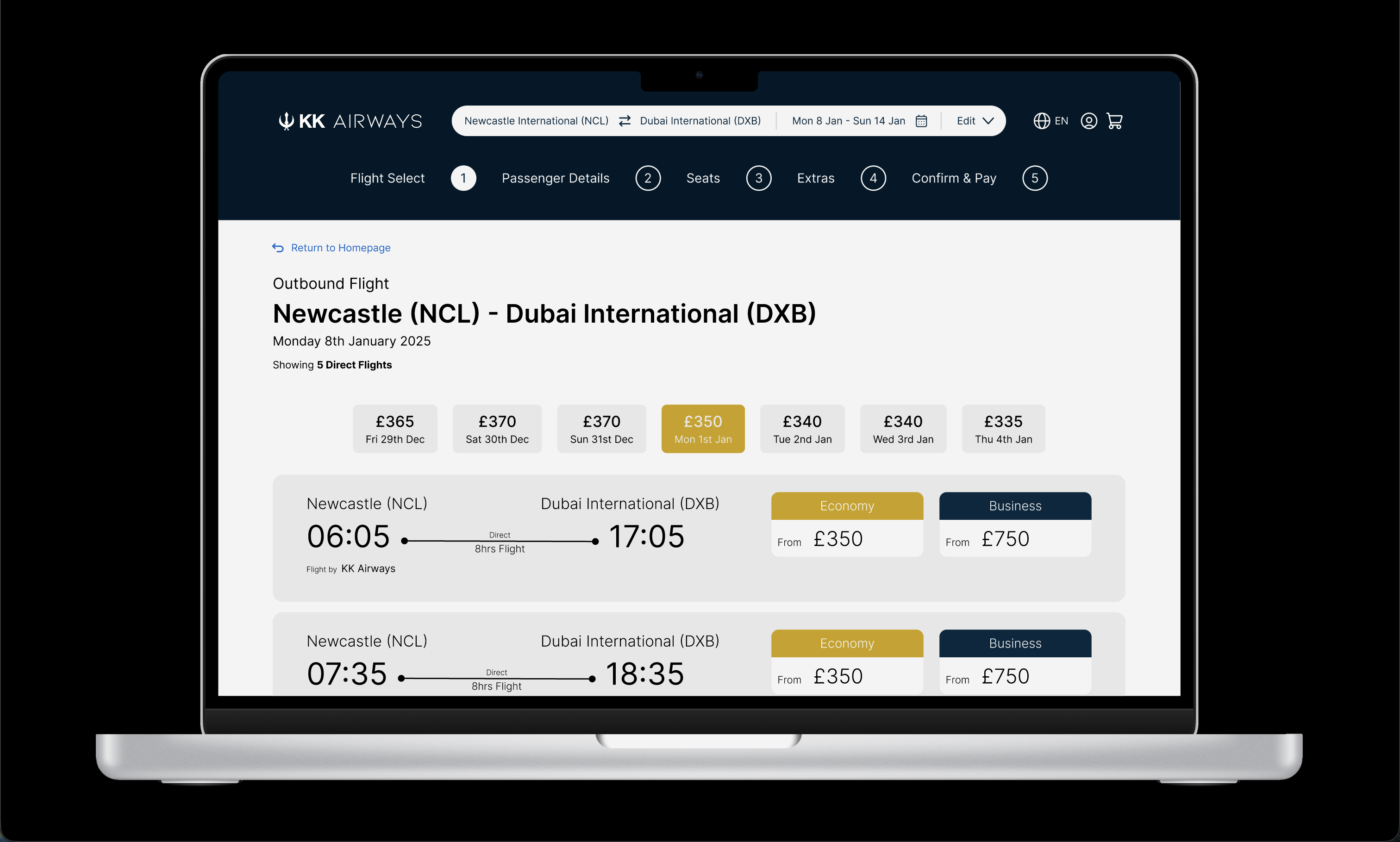Screen dimensions: 1400x842
Task: Click the return arrow icon
Action: 277,248
